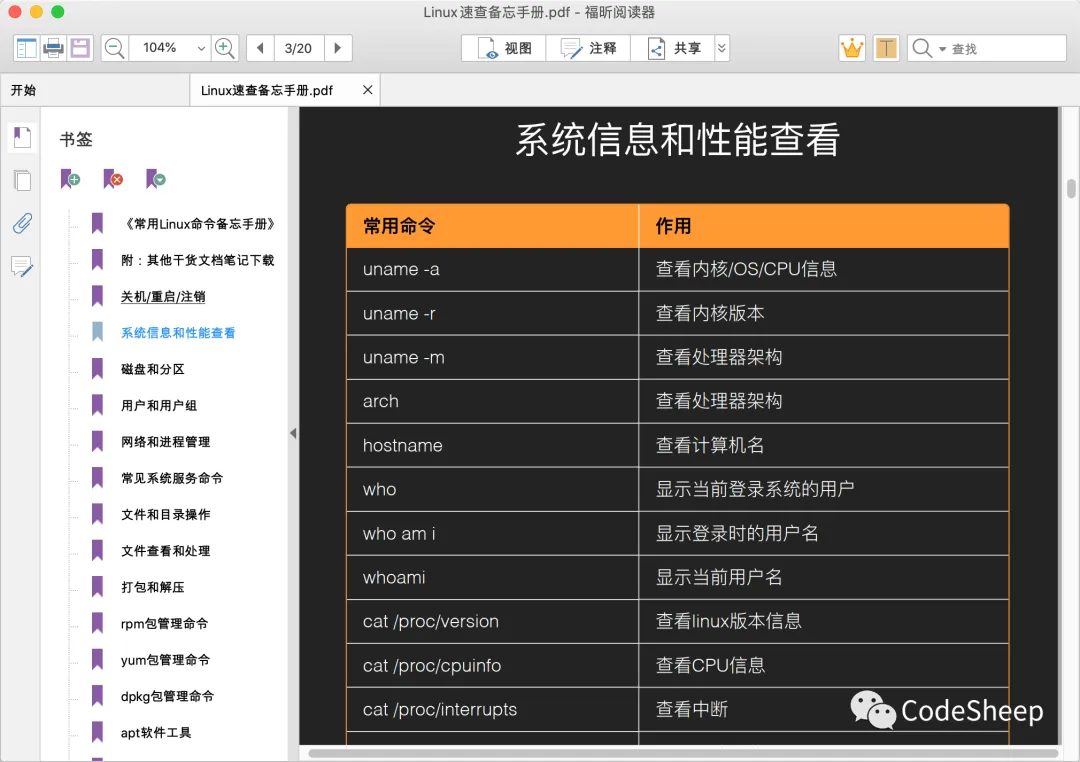Select the Linux速查备忘手册.pdf tab
Image resolution: width=1080 pixels, height=762 pixels.
(x=267, y=90)
